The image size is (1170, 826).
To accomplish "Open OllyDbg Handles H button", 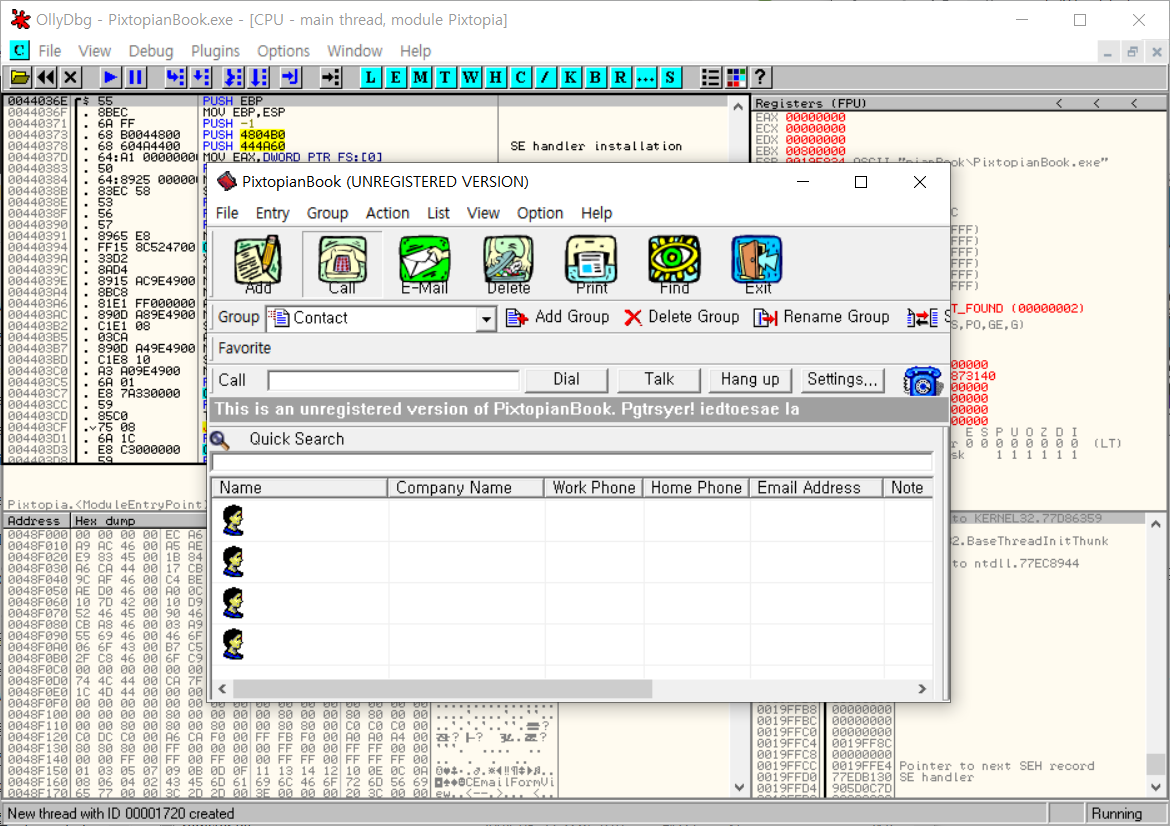I will pos(495,77).
